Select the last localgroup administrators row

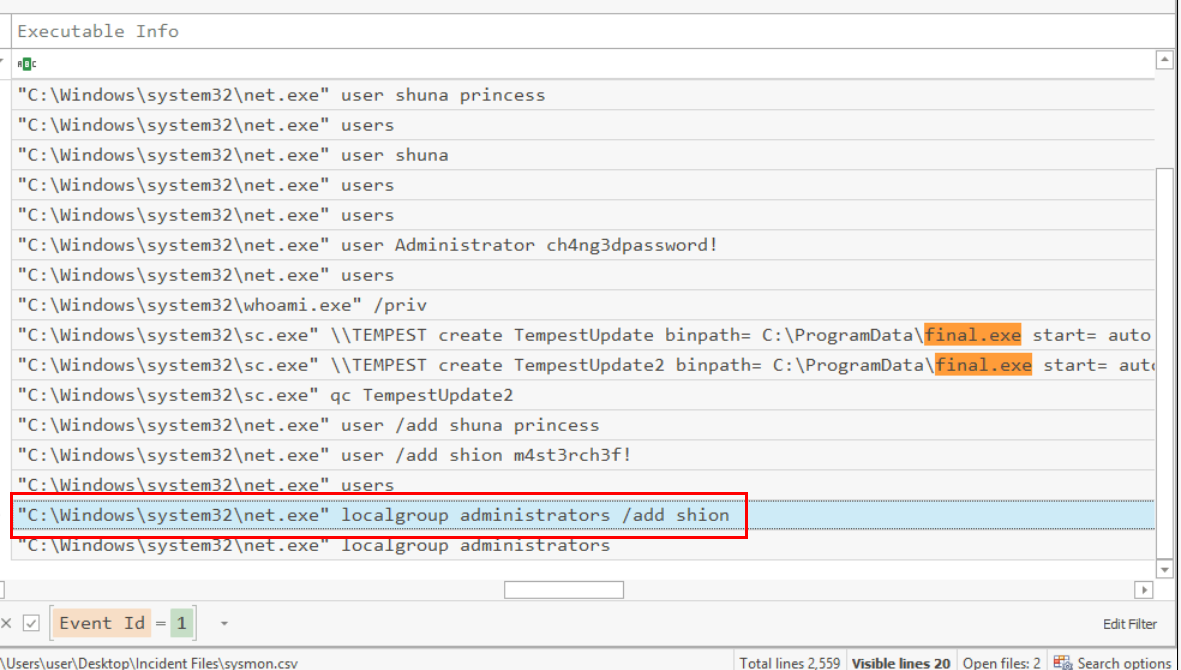point(583,545)
